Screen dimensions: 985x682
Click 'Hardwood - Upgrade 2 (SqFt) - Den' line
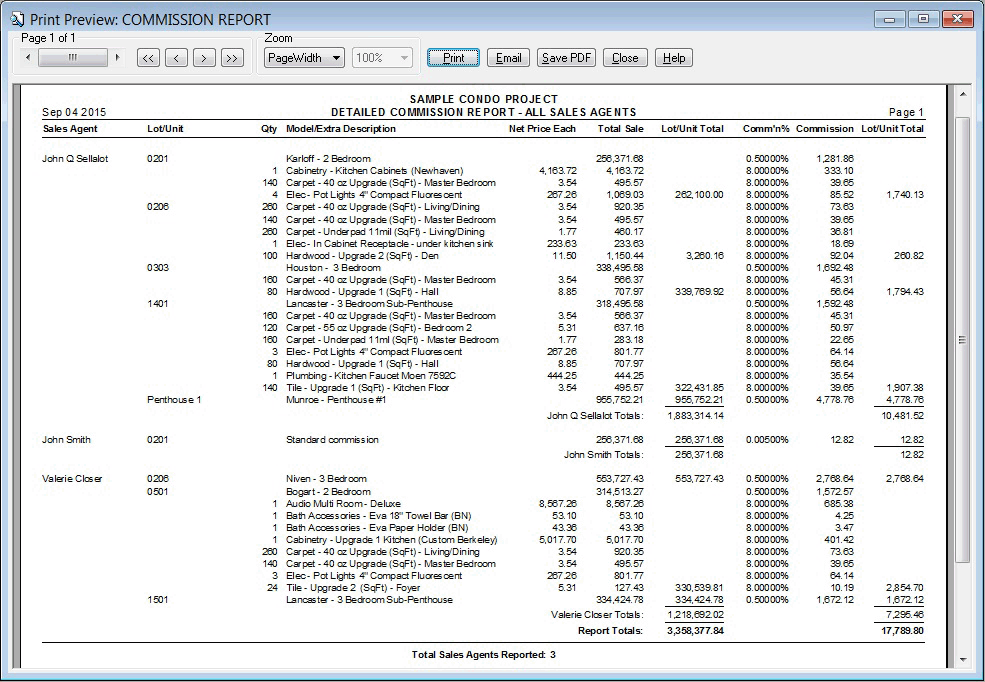click(x=362, y=256)
